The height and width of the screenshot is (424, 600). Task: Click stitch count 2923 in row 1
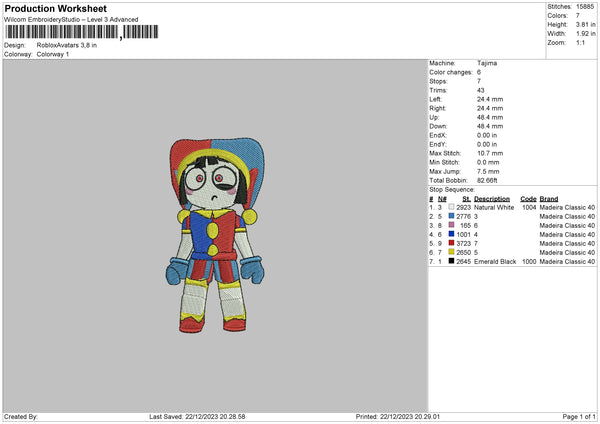[463, 207]
